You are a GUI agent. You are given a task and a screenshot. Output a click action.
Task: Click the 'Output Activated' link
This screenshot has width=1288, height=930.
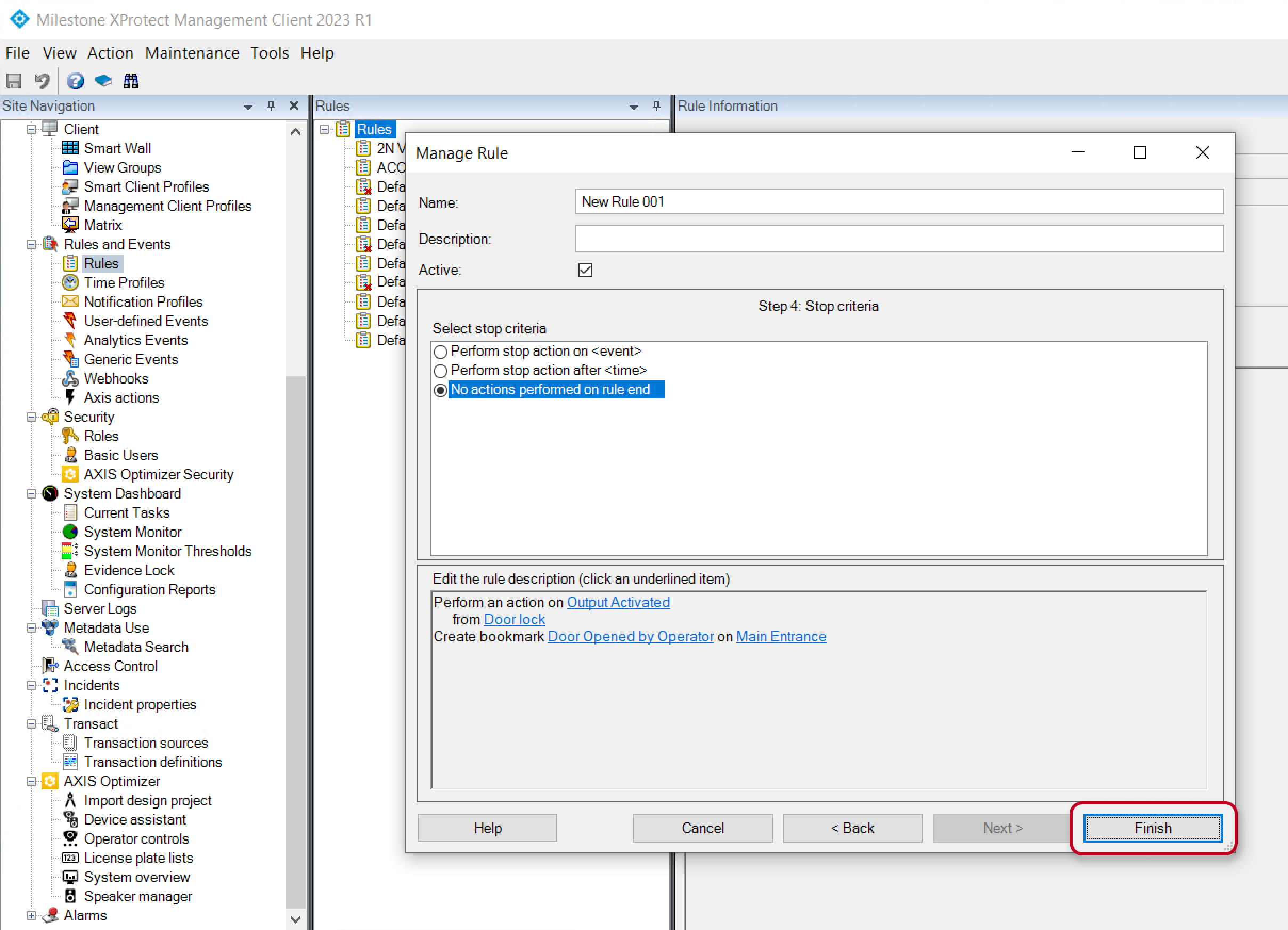tap(618, 602)
